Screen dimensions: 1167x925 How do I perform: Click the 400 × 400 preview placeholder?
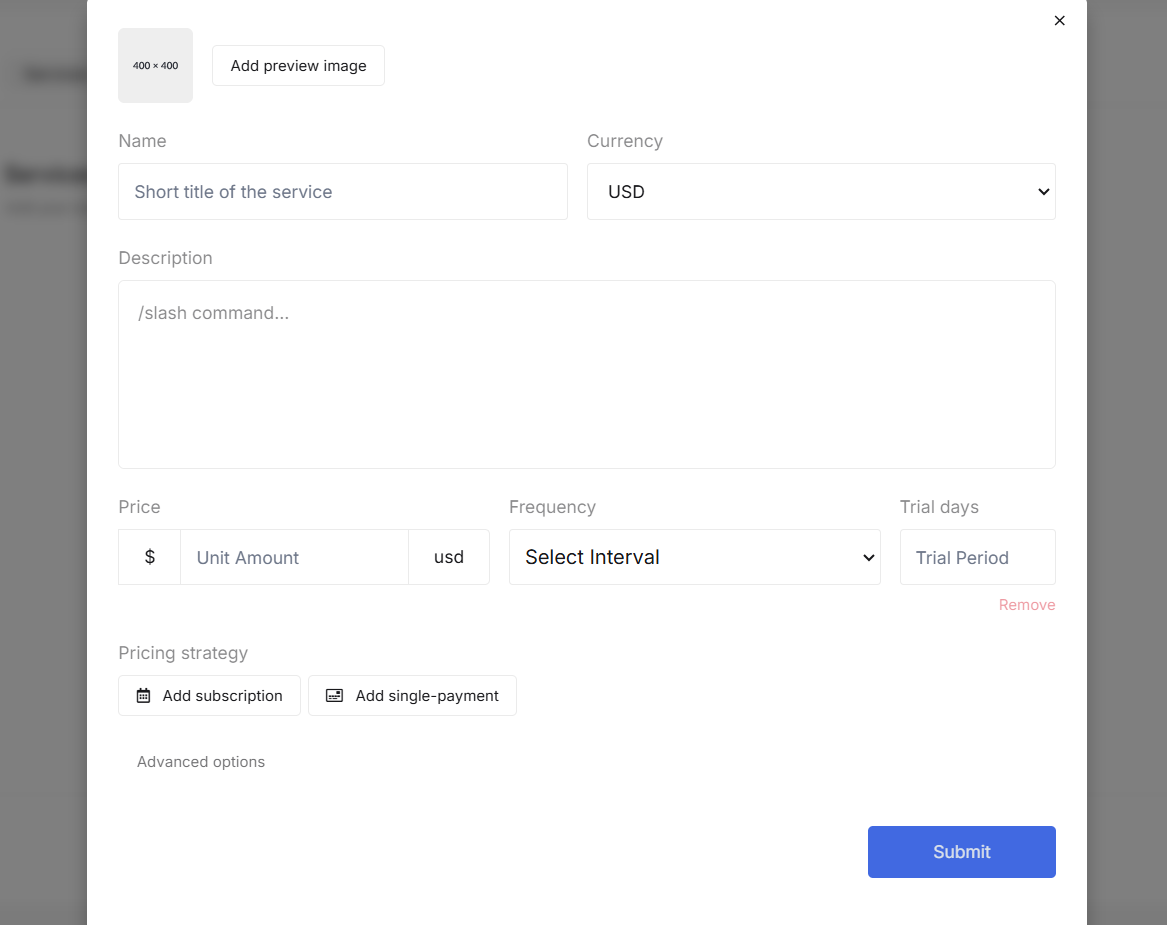[x=155, y=66]
